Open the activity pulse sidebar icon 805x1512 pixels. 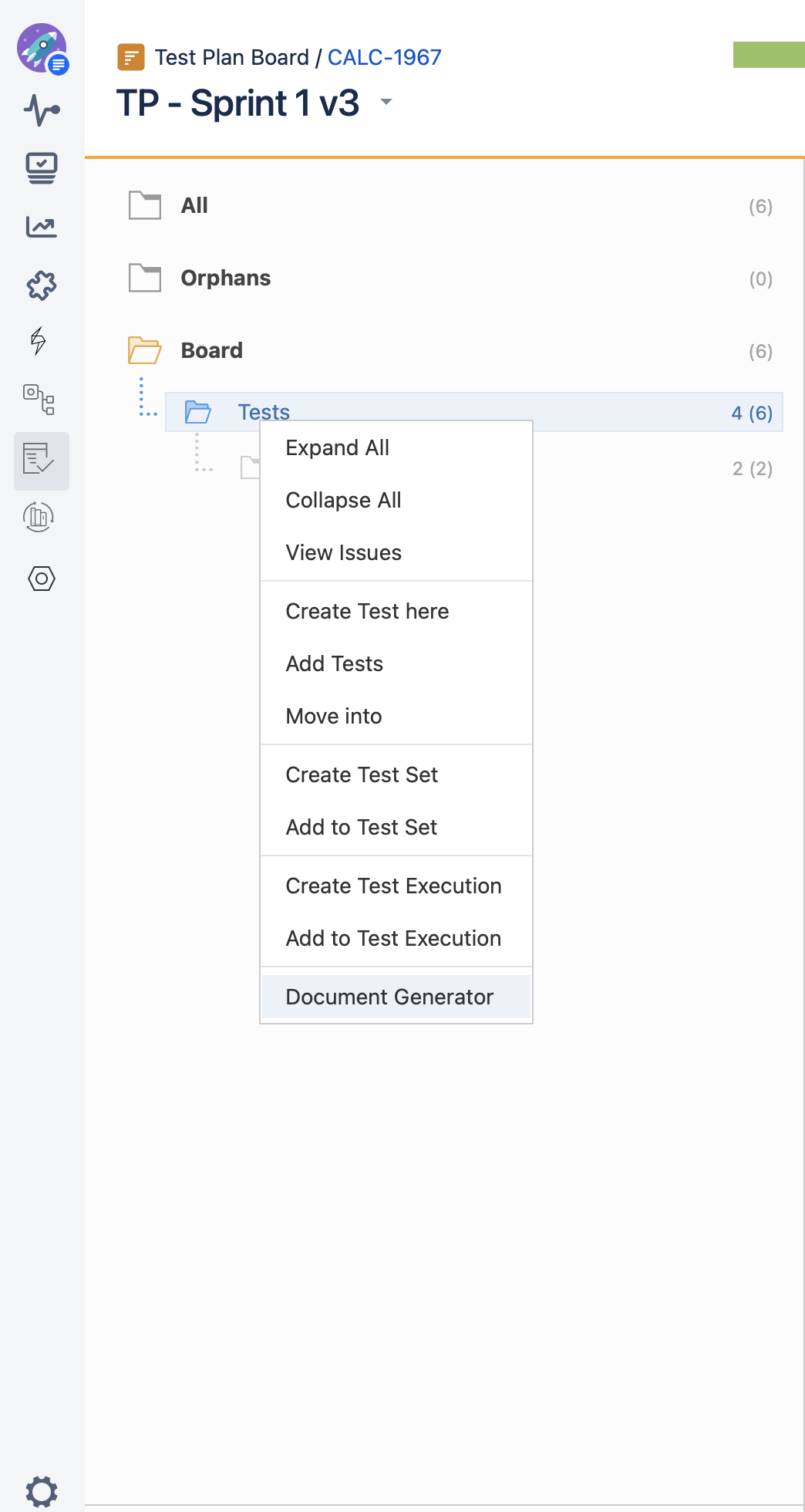click(x=42, y=110)
